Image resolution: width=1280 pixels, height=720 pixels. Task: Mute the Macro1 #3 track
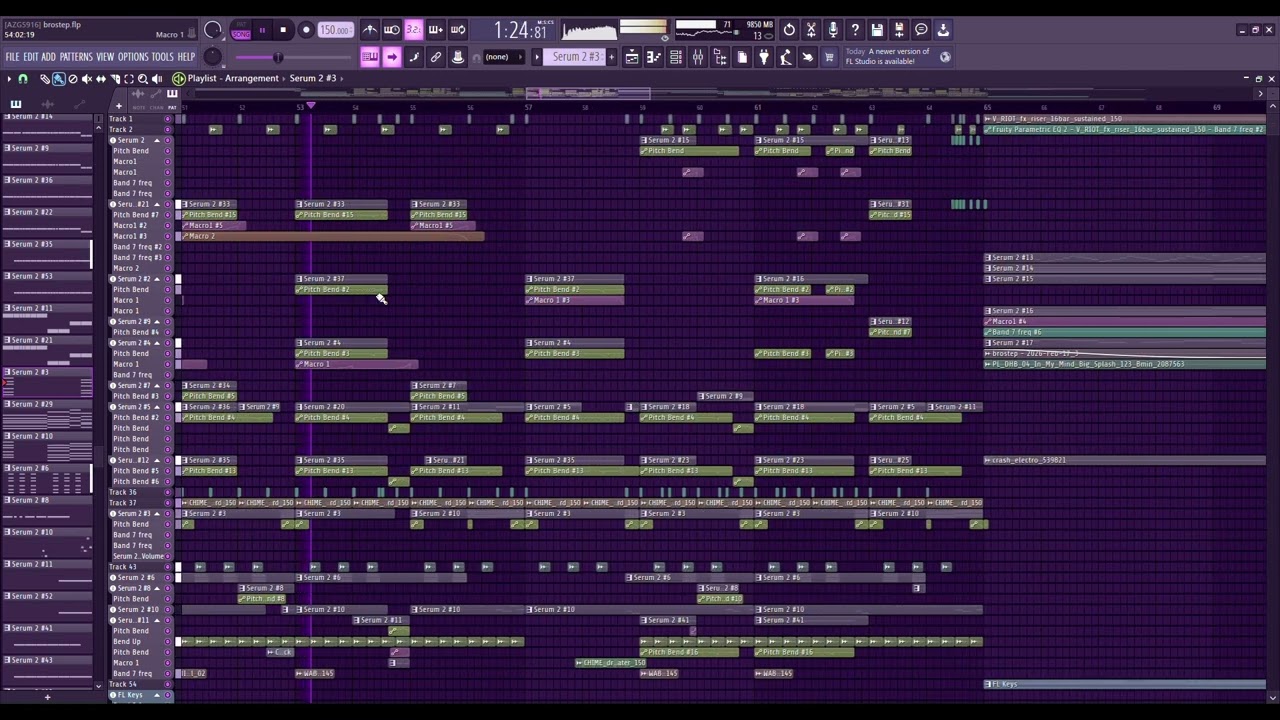(167, 236)
